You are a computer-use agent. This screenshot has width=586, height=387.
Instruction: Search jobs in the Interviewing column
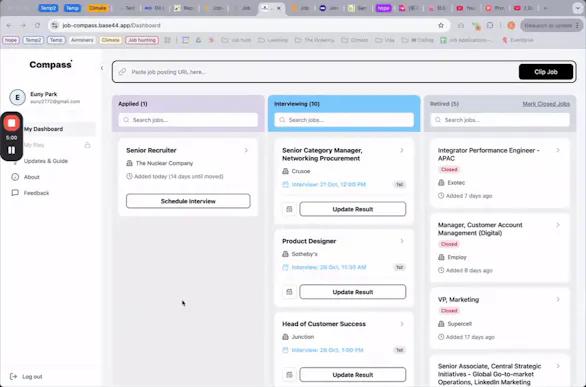click(x=344, y=120)
